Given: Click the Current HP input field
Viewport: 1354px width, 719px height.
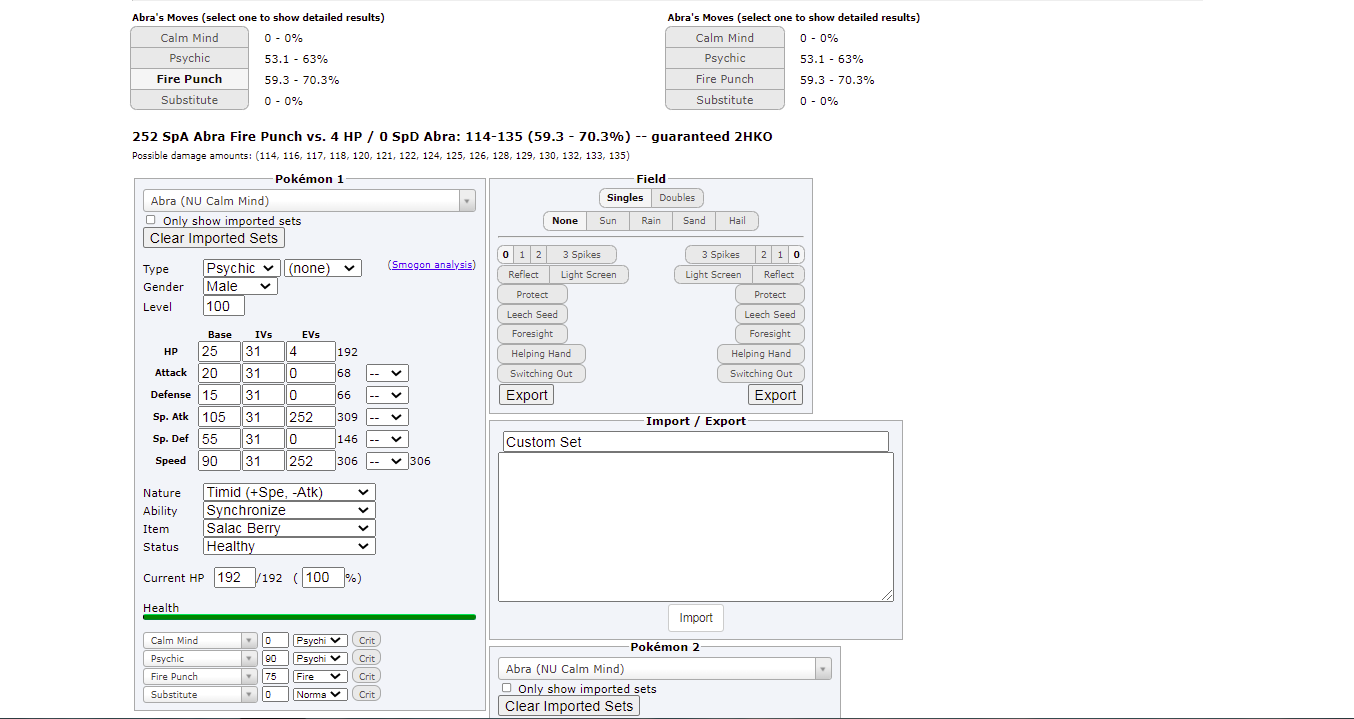Looking at the screenshot, I should click(234, 578).
